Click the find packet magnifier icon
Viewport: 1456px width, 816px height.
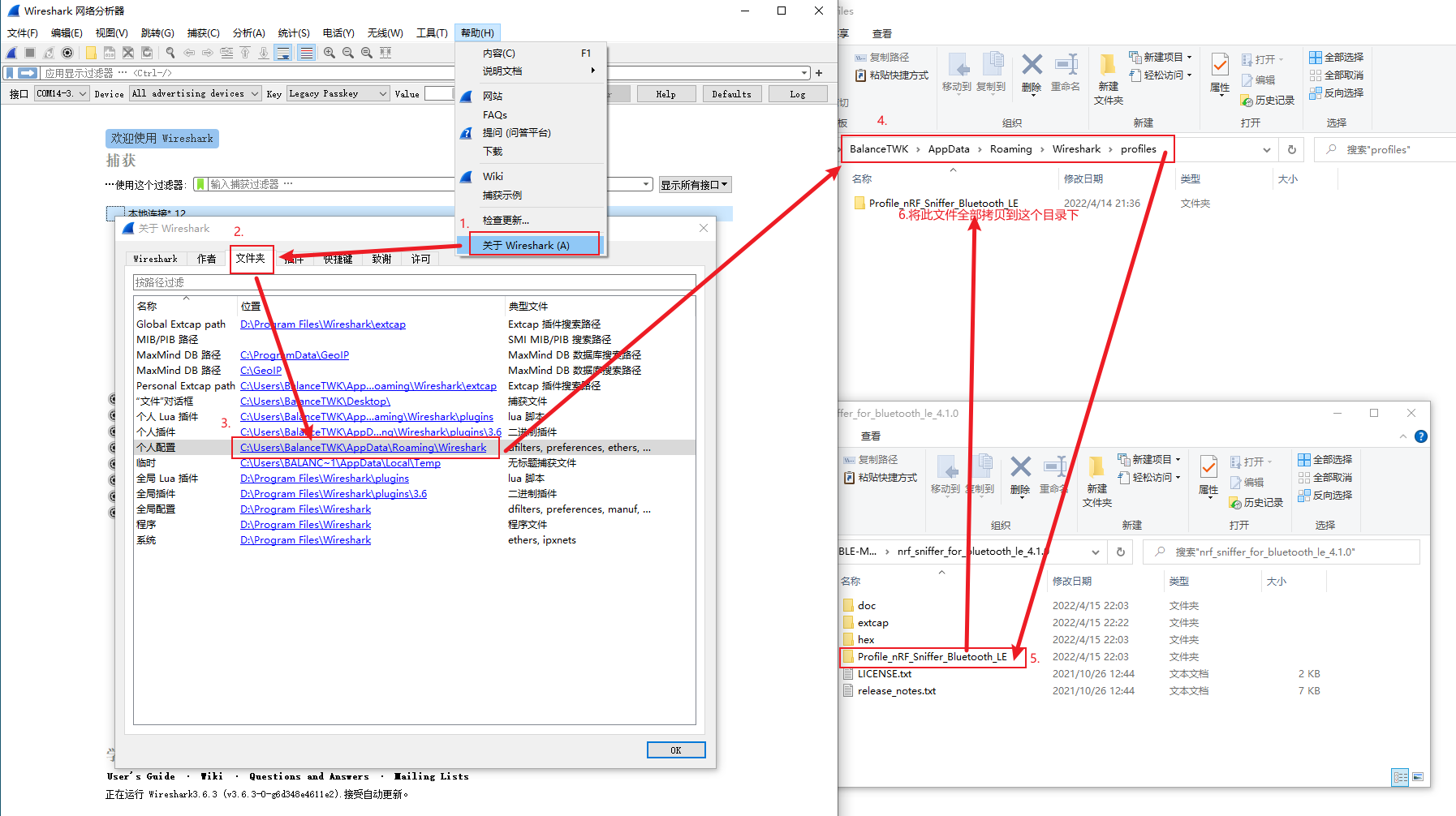coord(170,53)
